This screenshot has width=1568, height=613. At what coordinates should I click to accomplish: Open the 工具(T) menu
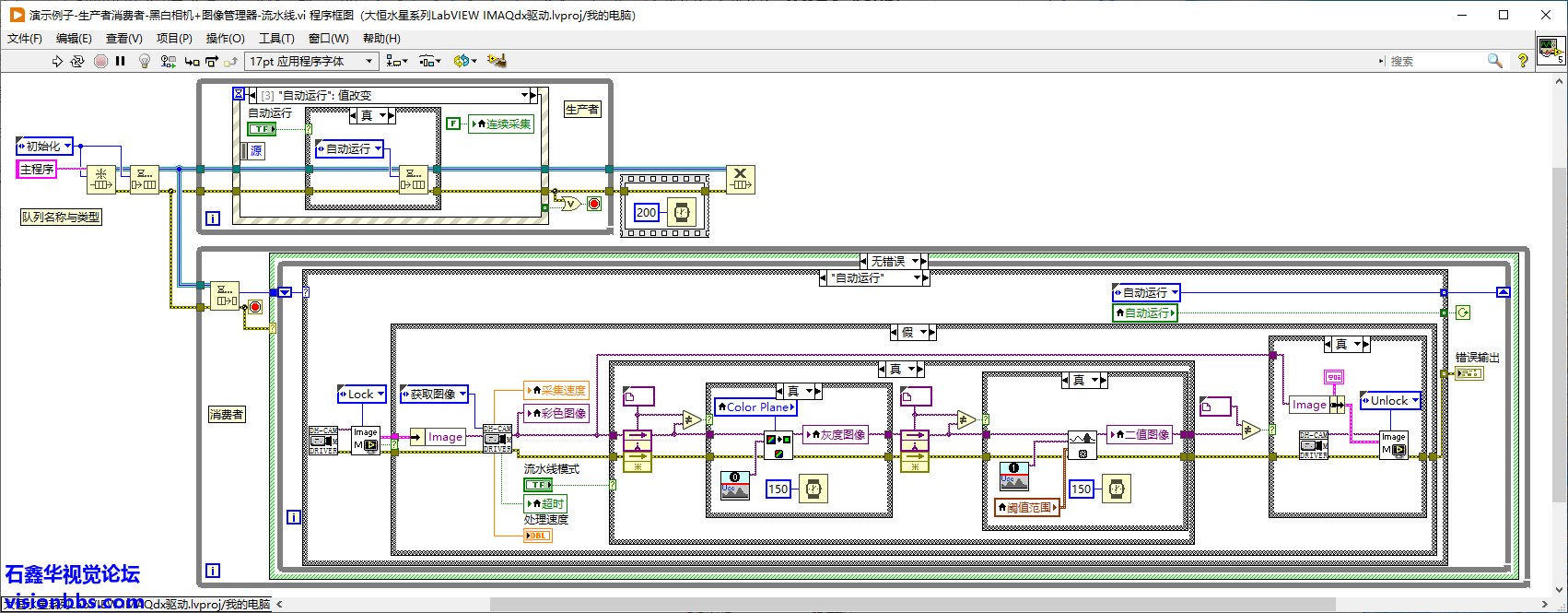pos(276,38)
